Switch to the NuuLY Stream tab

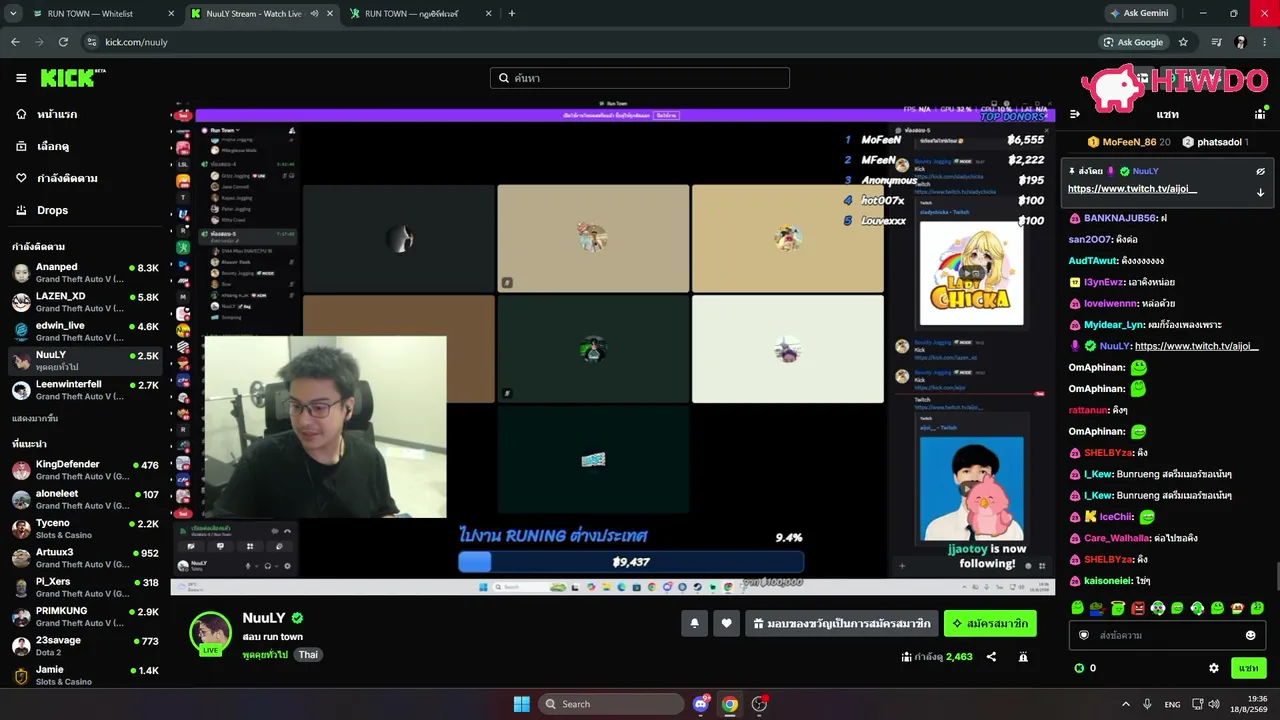(x=262, y=14)
